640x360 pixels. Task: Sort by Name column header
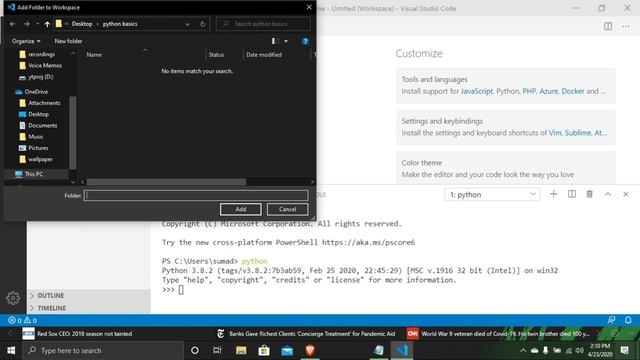point(94,55)
